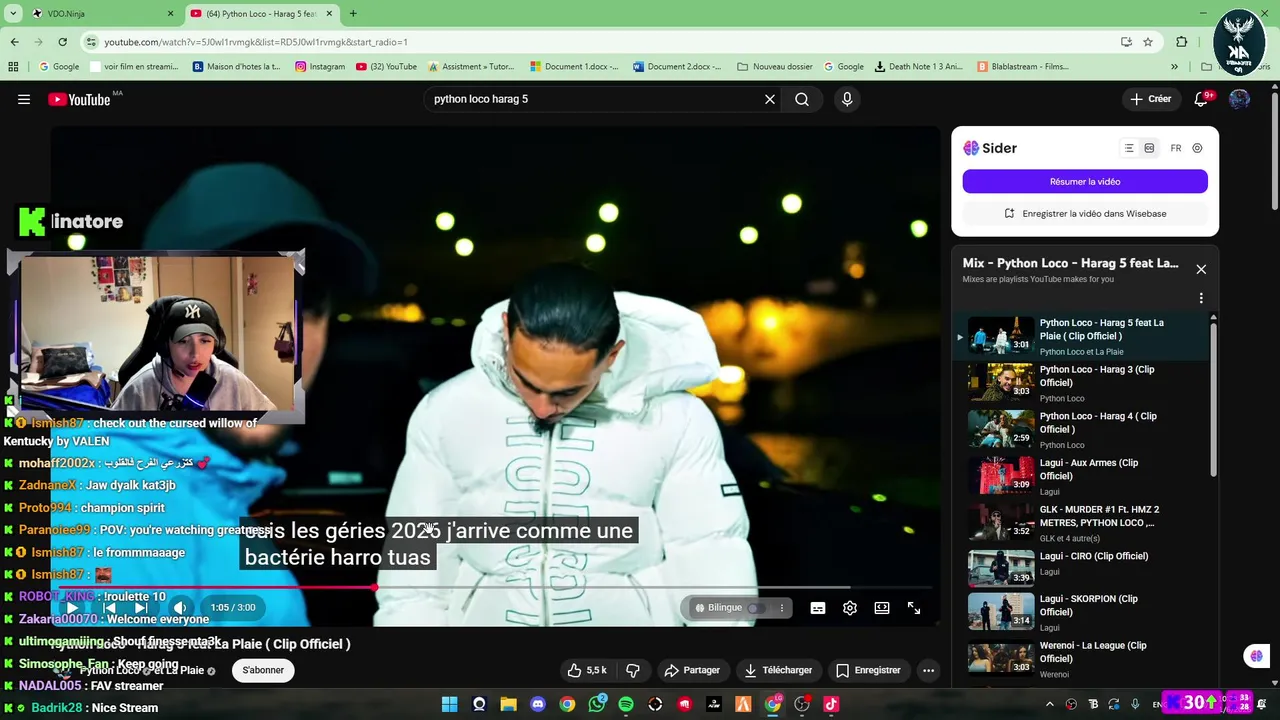
Task: Click Enregistrer la vidéo dans Wisebase
Action: click(x=1085, y=213)
